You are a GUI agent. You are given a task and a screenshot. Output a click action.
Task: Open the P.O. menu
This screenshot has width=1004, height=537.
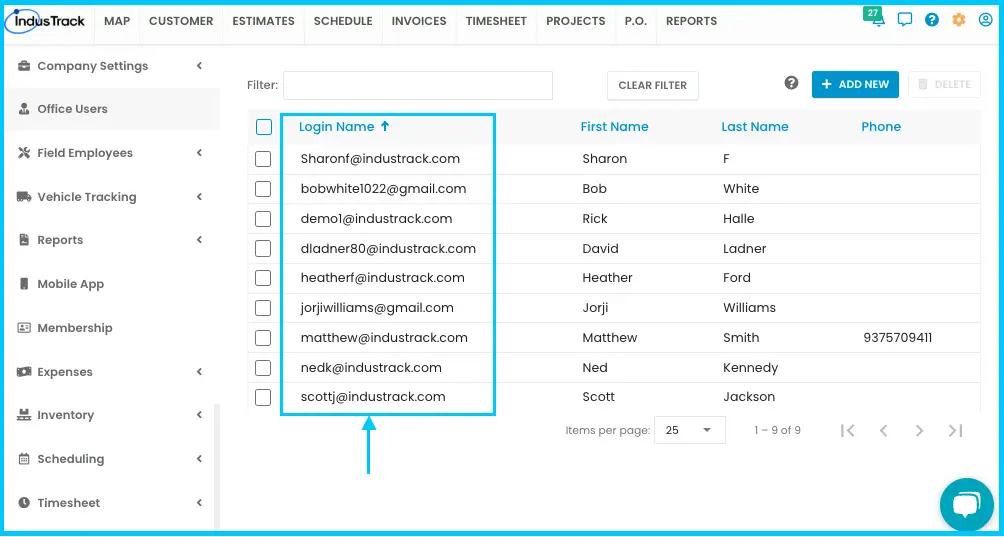pos(635,21)
